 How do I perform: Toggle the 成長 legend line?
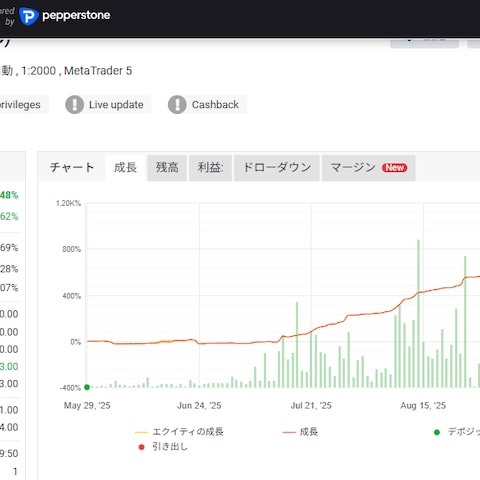point(300,432)
